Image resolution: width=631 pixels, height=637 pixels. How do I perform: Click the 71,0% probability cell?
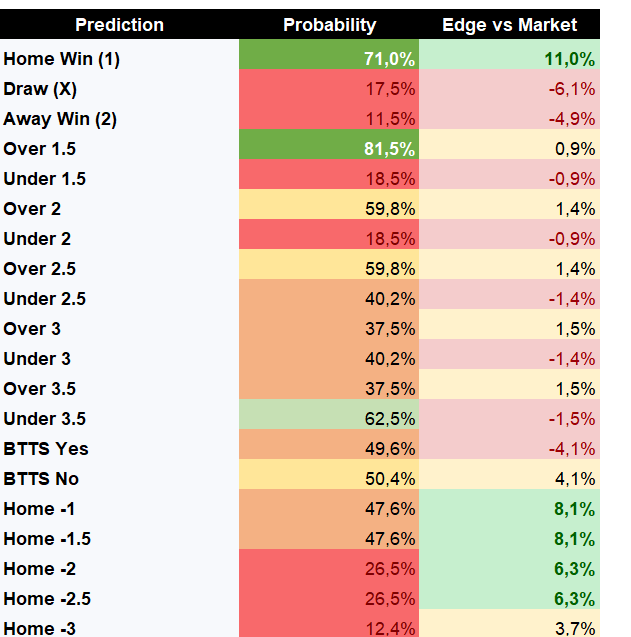tap(329, 58)
